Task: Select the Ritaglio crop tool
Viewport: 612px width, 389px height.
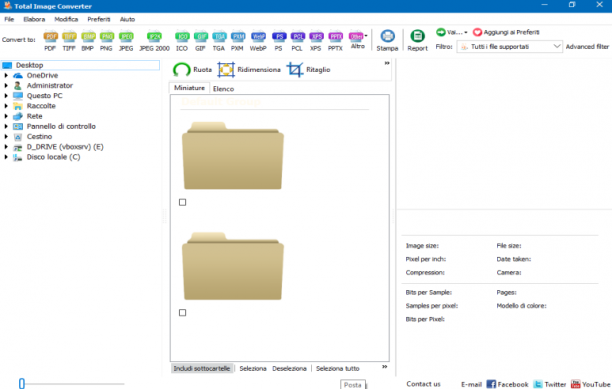Action: [x=309, y=70]
